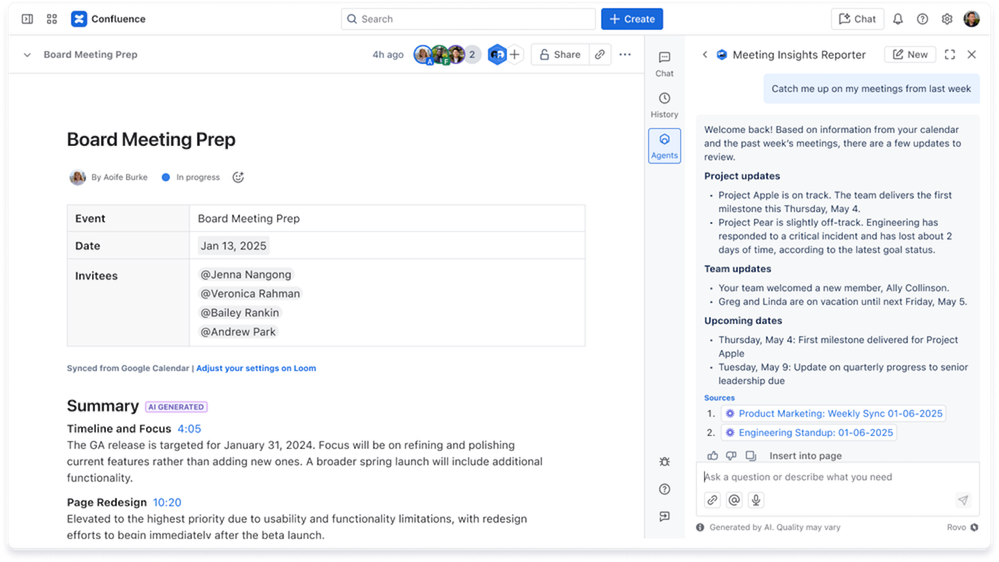The width and height of the screenshot is (999, 562).
Task: Click the Sources label
Action: coord(719,398)
